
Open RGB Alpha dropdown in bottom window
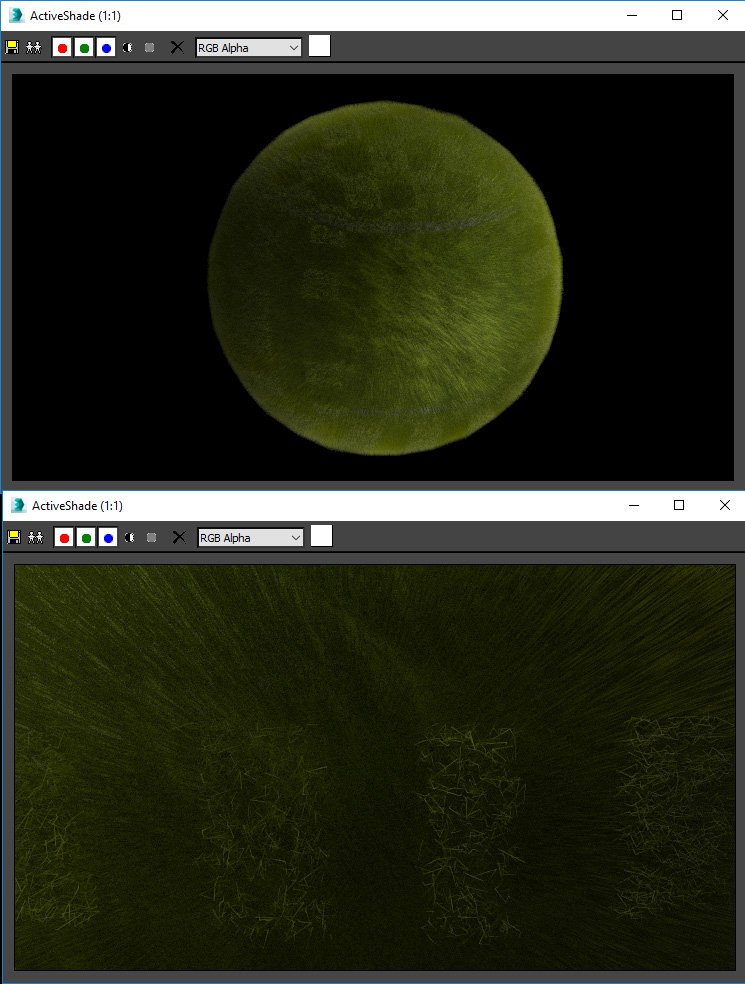[251, 537]
